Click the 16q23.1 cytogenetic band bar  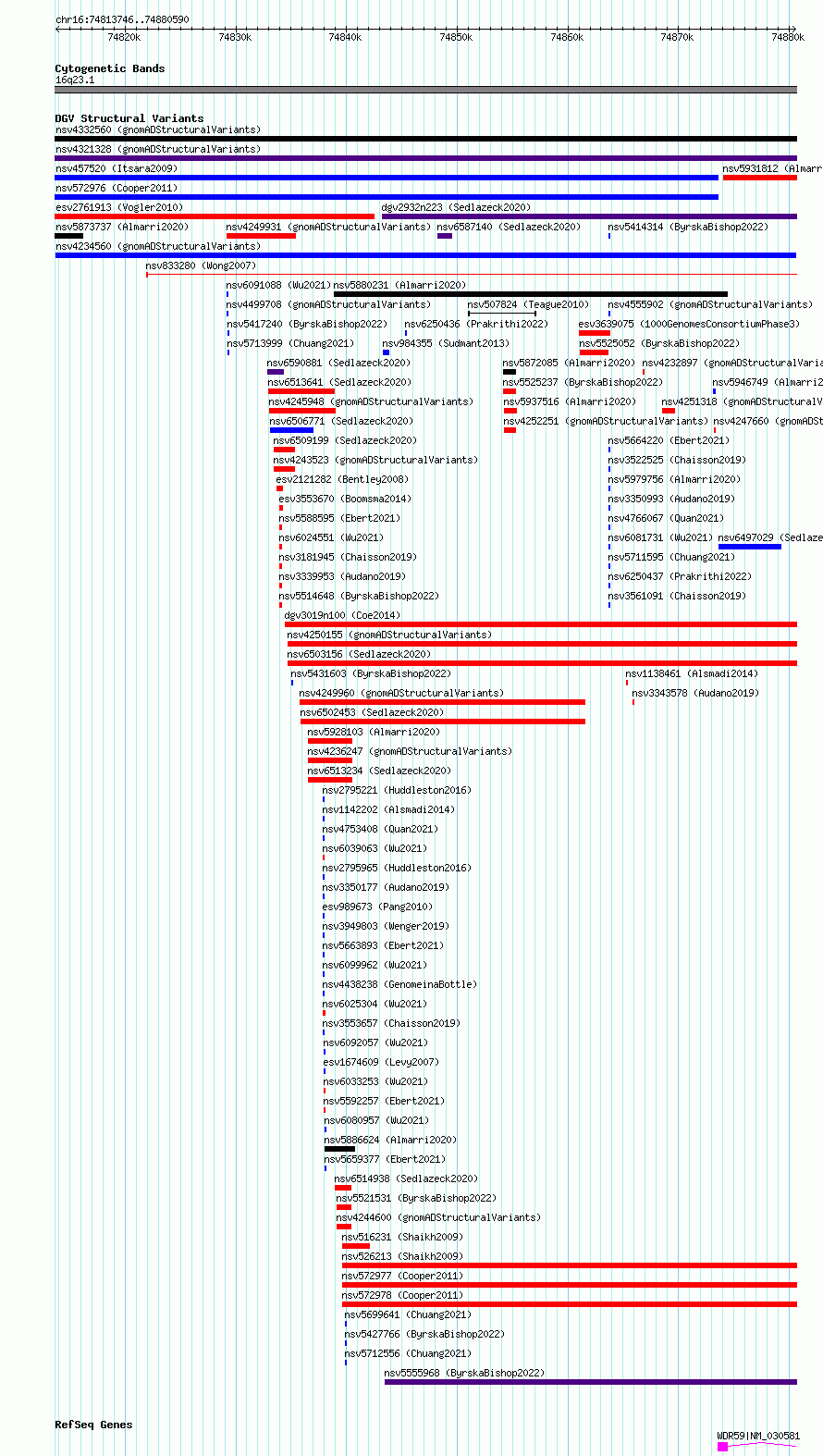(x=425, y=90)
